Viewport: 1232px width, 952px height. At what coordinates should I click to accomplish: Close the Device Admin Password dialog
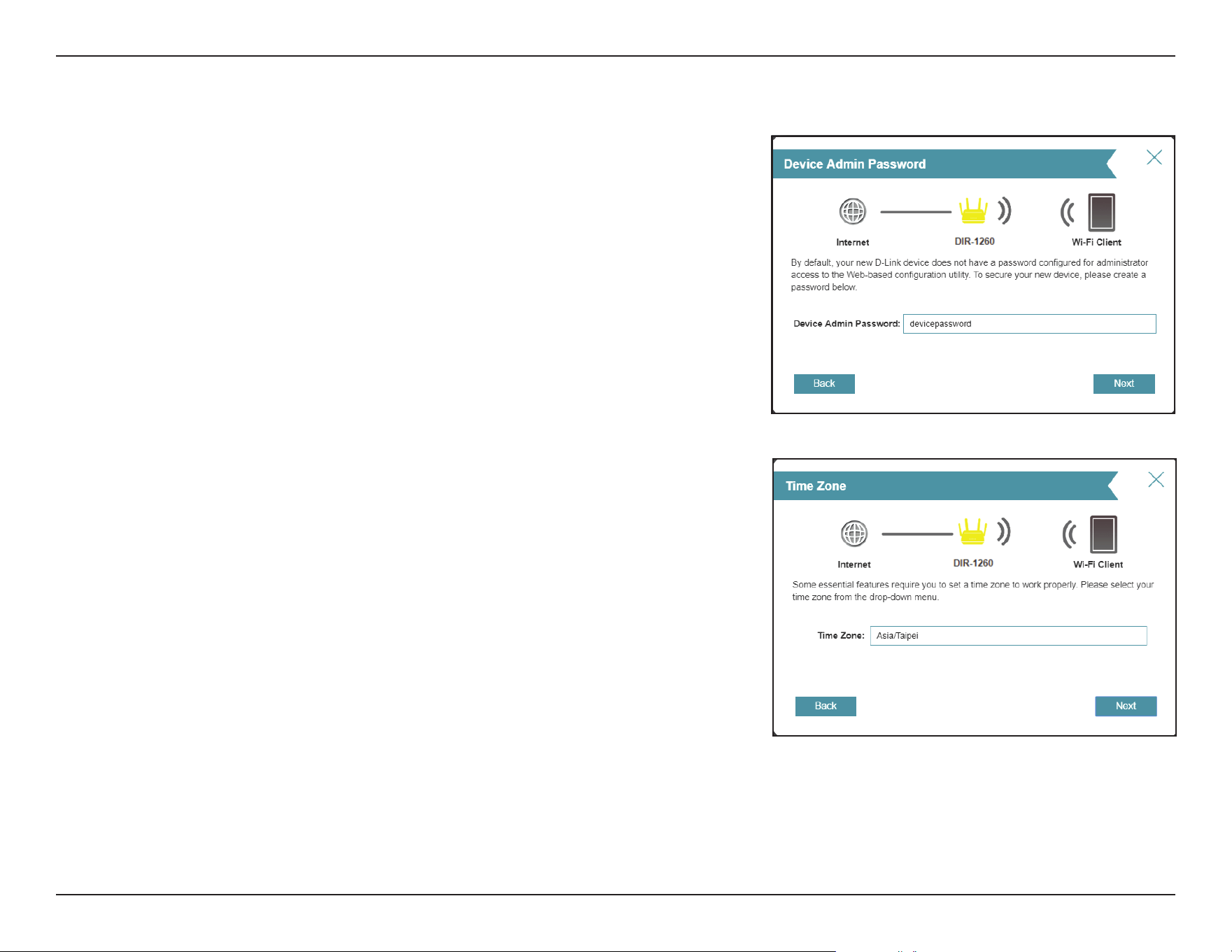[x=1154, y=157]
